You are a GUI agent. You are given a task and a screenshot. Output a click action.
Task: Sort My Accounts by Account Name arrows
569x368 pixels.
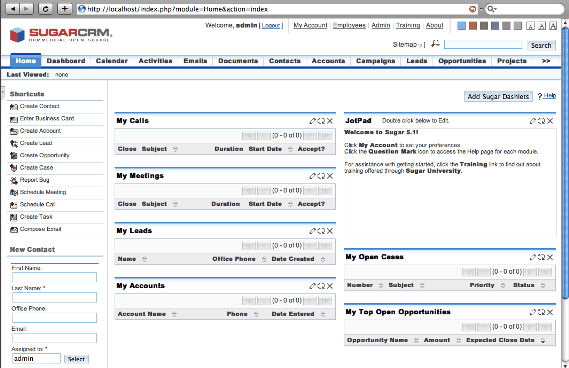[x=174, y=314]
